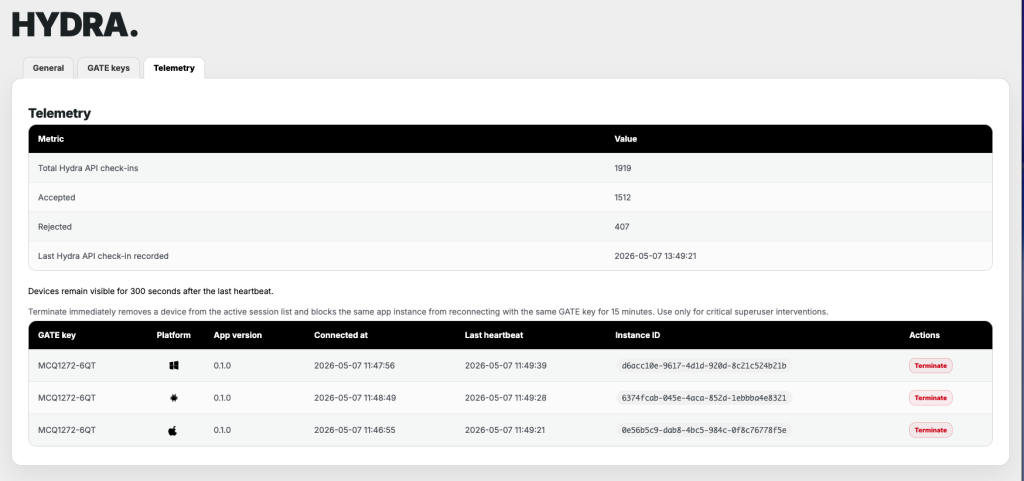The image size is (1024, 481).
Task: Click the Android platform icon
Action: tap(173, 397)
